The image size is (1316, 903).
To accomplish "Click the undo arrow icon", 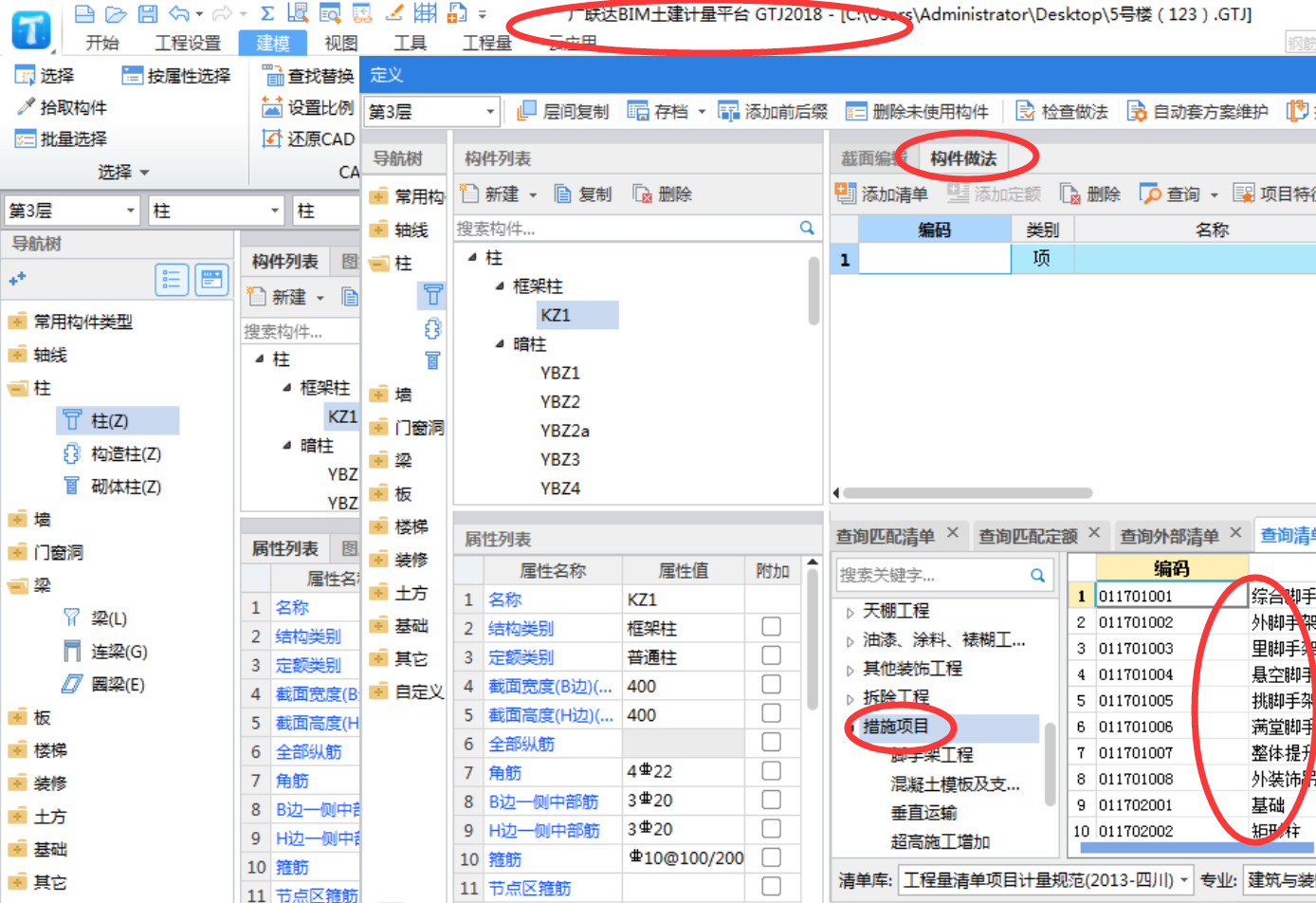I will (x=179, y=13).
